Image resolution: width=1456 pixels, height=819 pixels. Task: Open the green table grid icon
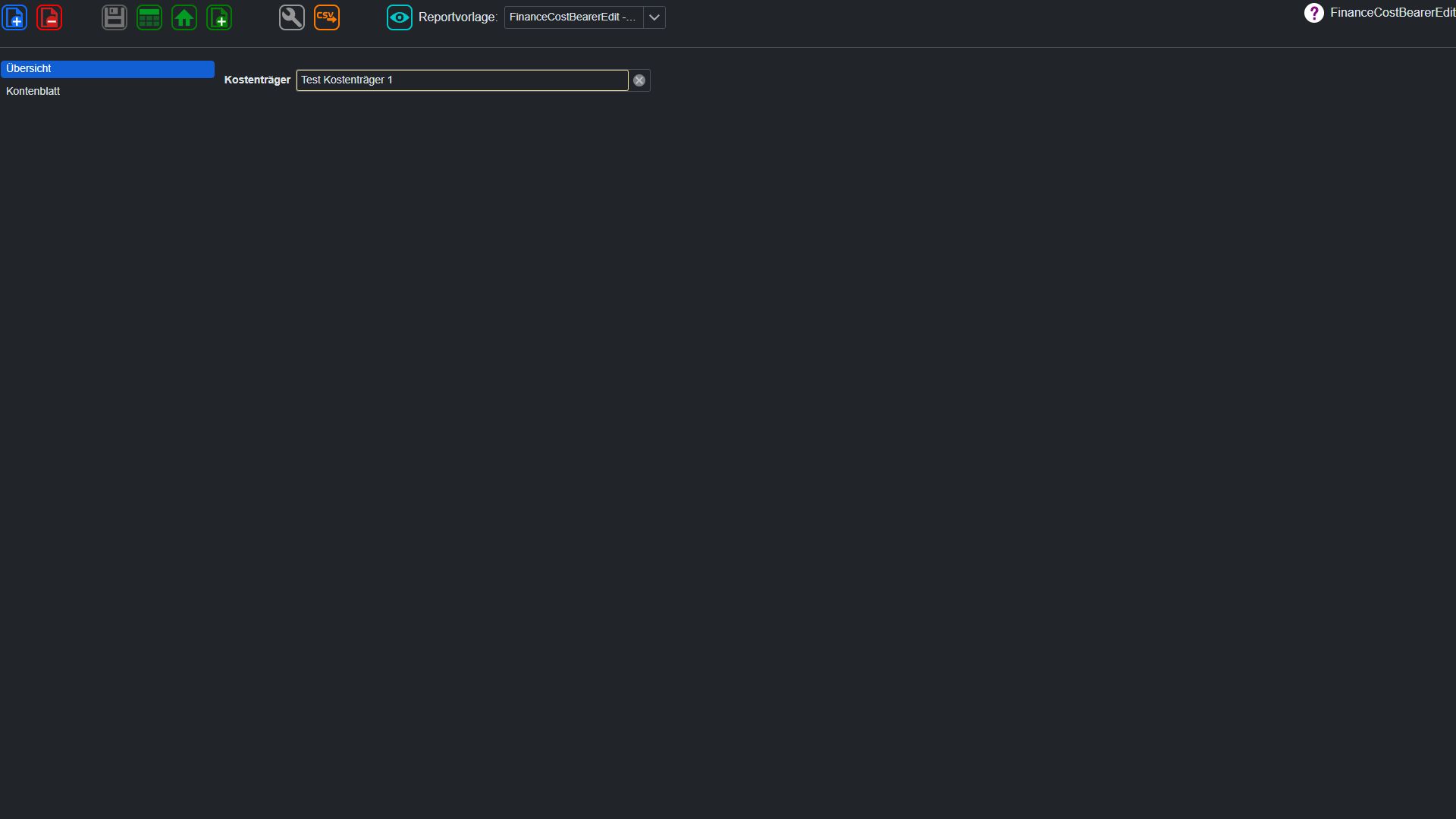[149, 17]
